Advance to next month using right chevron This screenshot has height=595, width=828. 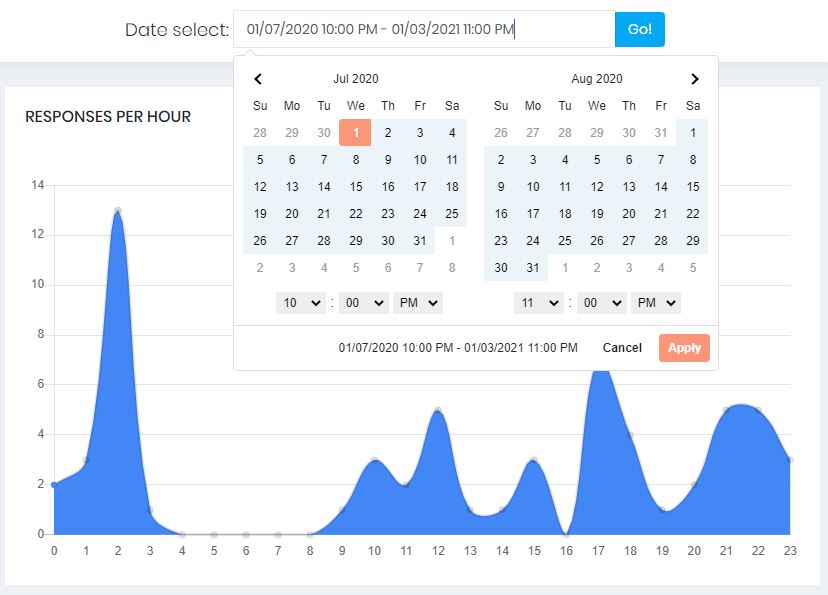tap(695, 79)
